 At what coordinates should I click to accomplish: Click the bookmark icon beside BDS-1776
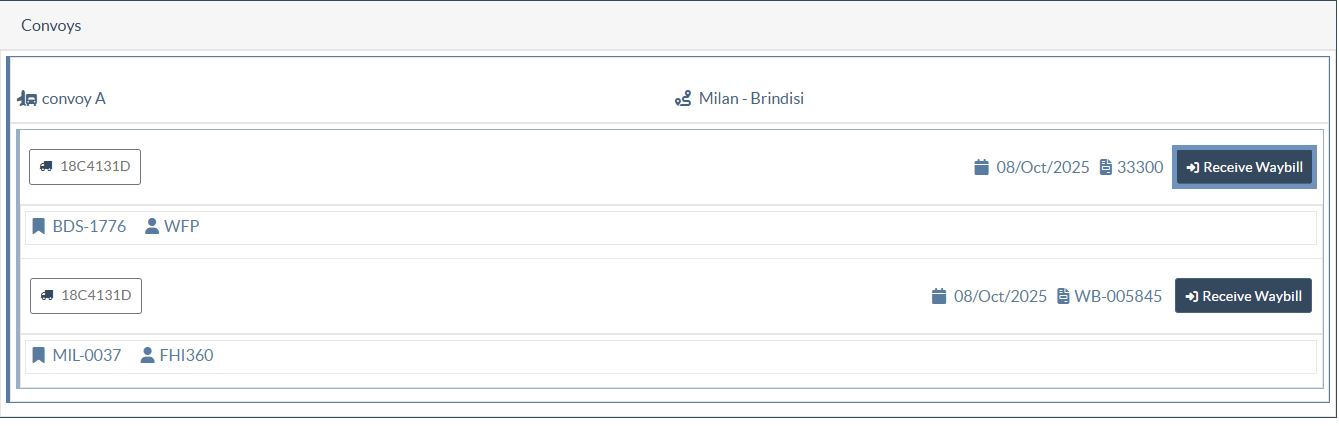(39, 226)
